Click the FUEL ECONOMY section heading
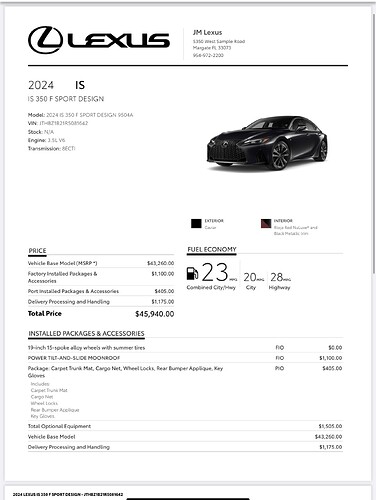 tap(212, 249)
